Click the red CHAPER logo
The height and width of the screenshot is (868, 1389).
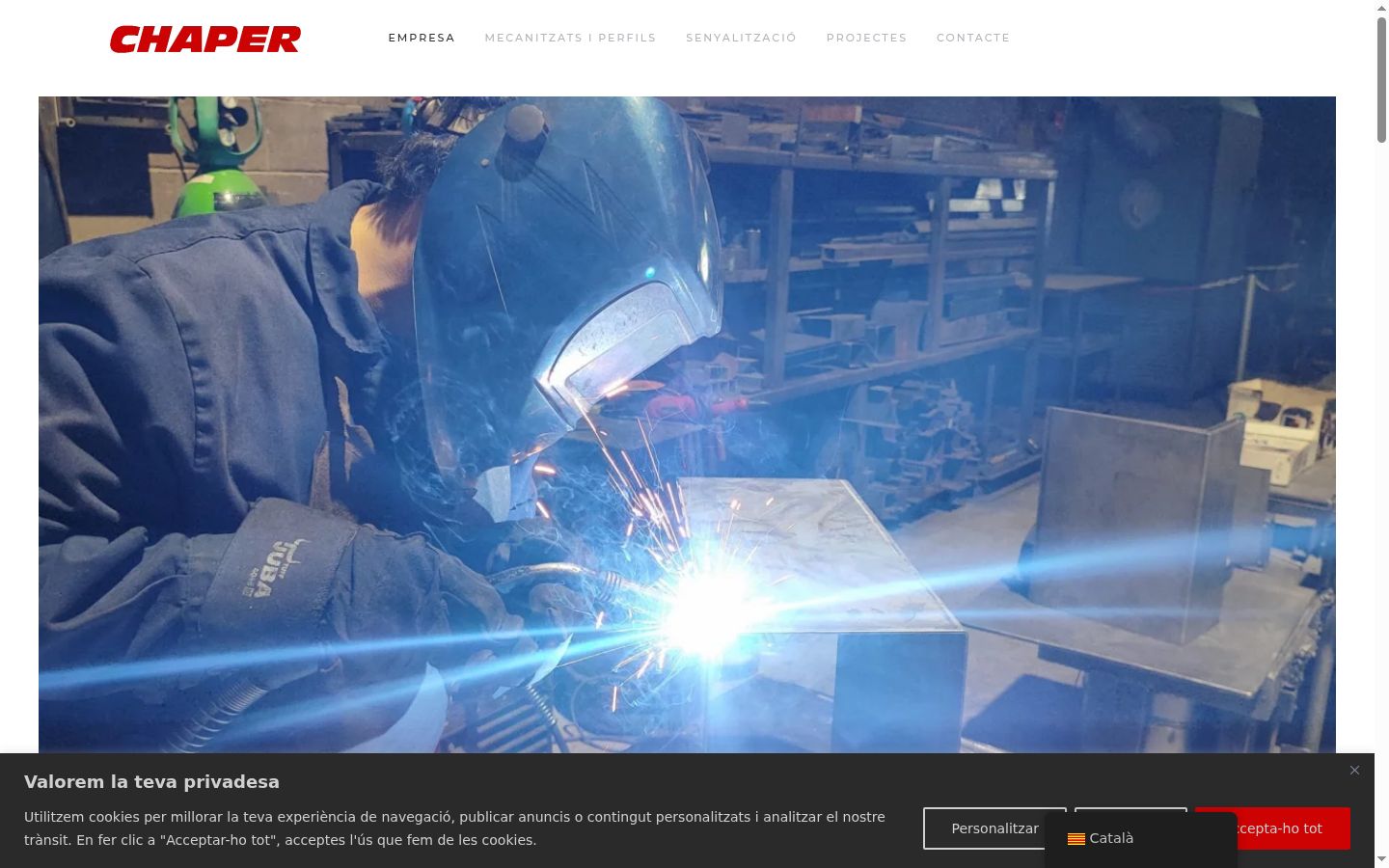[x=205, y=39]
